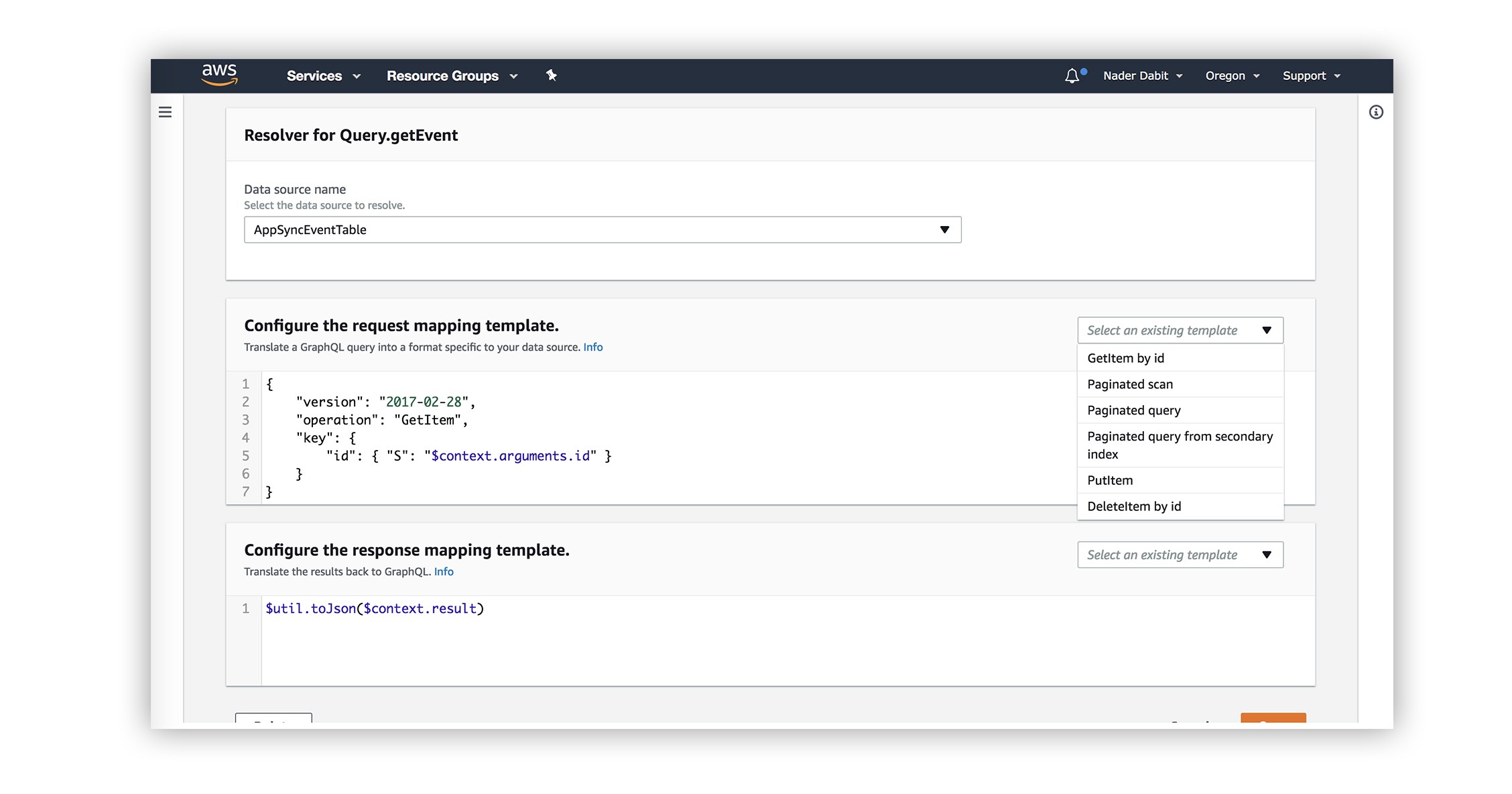Click the info circle icon at right

[1376, 112]
